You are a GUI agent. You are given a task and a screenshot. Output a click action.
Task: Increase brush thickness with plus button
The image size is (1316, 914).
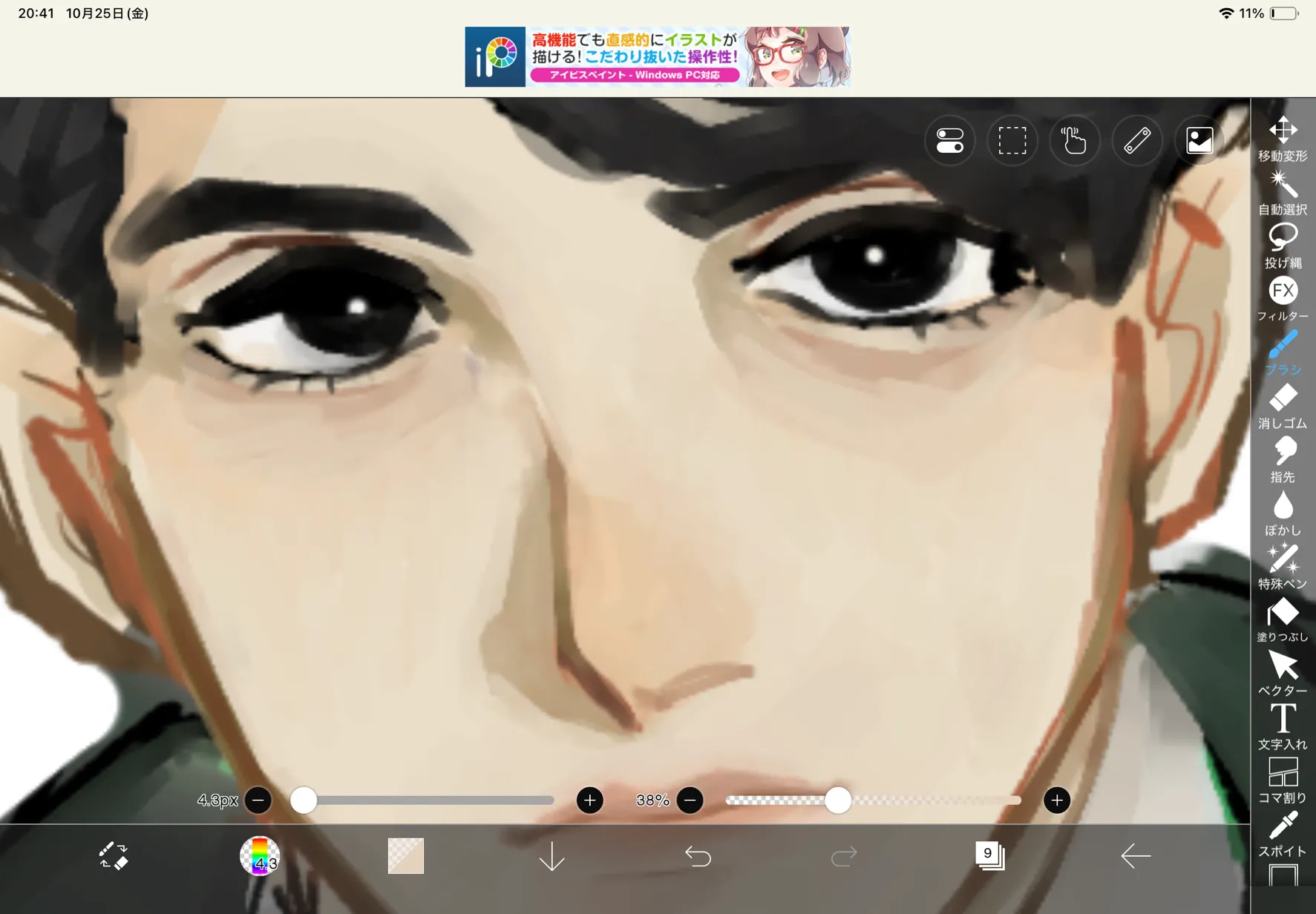coord(590,800)
